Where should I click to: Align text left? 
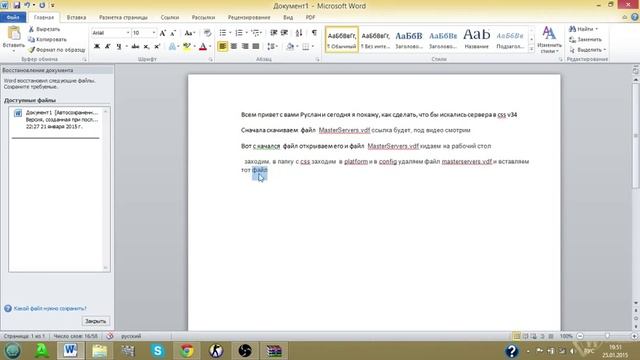222,46
